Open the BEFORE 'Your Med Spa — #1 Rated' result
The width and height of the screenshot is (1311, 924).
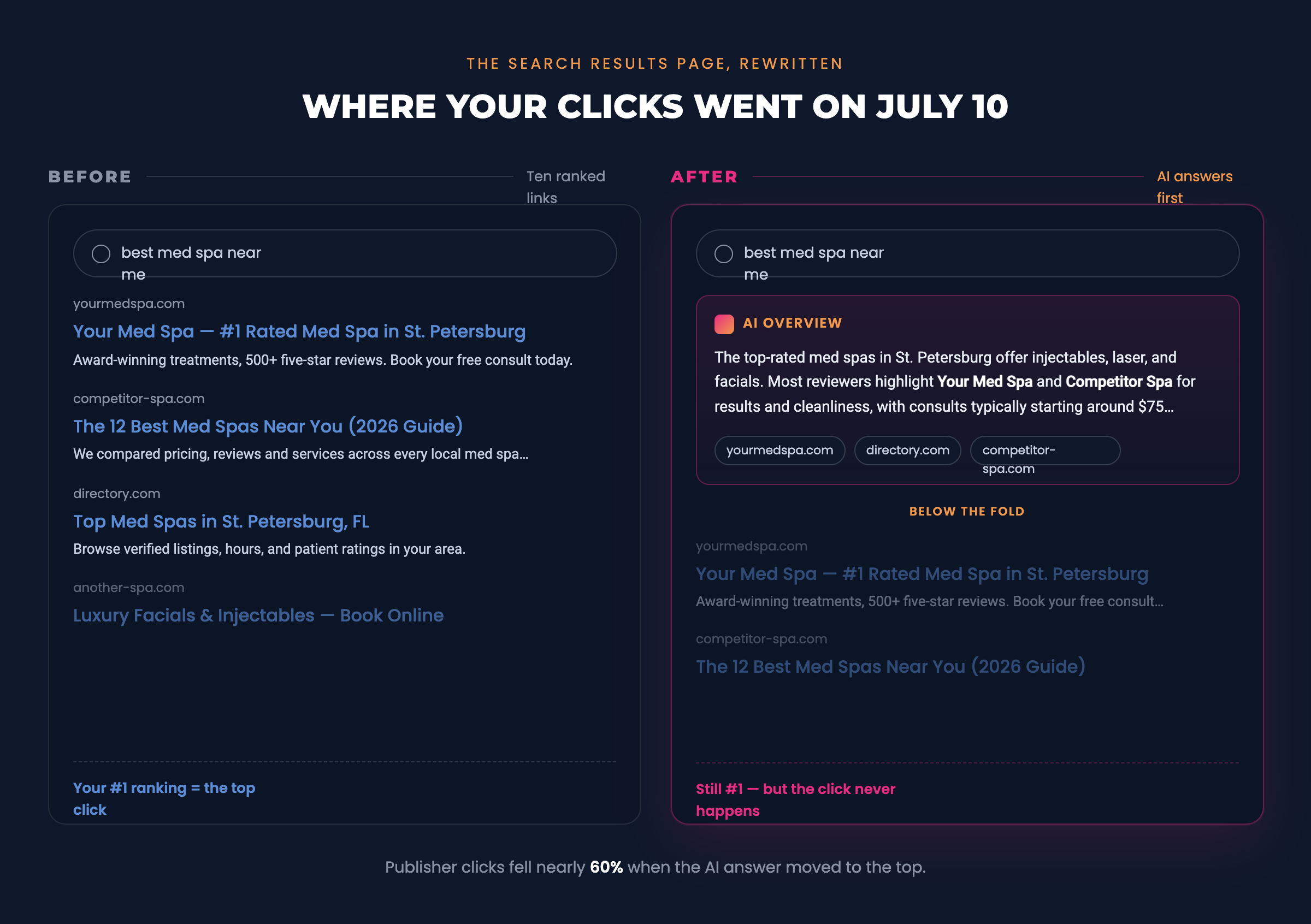point(299,331)
